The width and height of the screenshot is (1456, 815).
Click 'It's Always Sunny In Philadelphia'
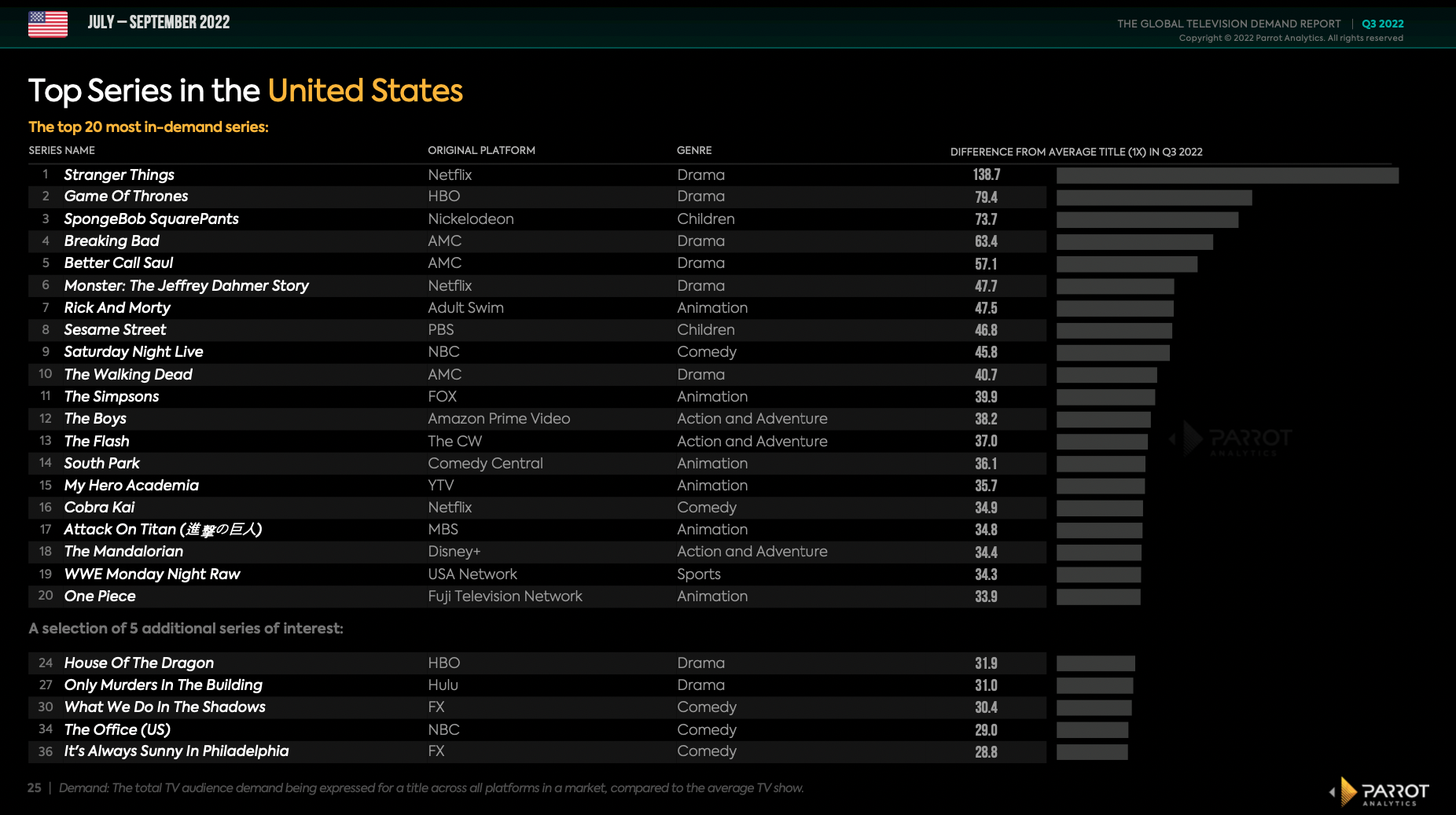click(176, 751)
